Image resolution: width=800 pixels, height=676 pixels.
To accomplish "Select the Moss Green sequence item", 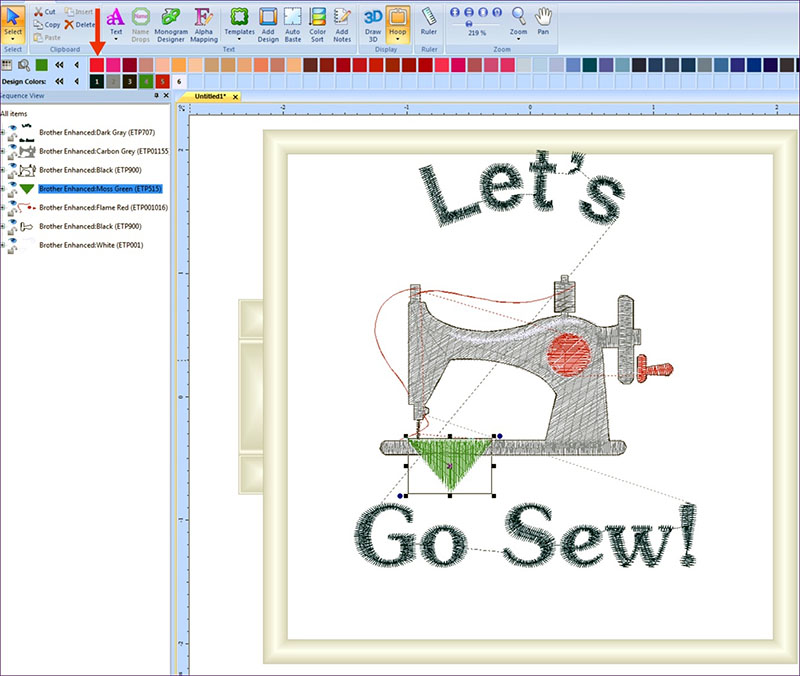I will [x=100, y=188].
